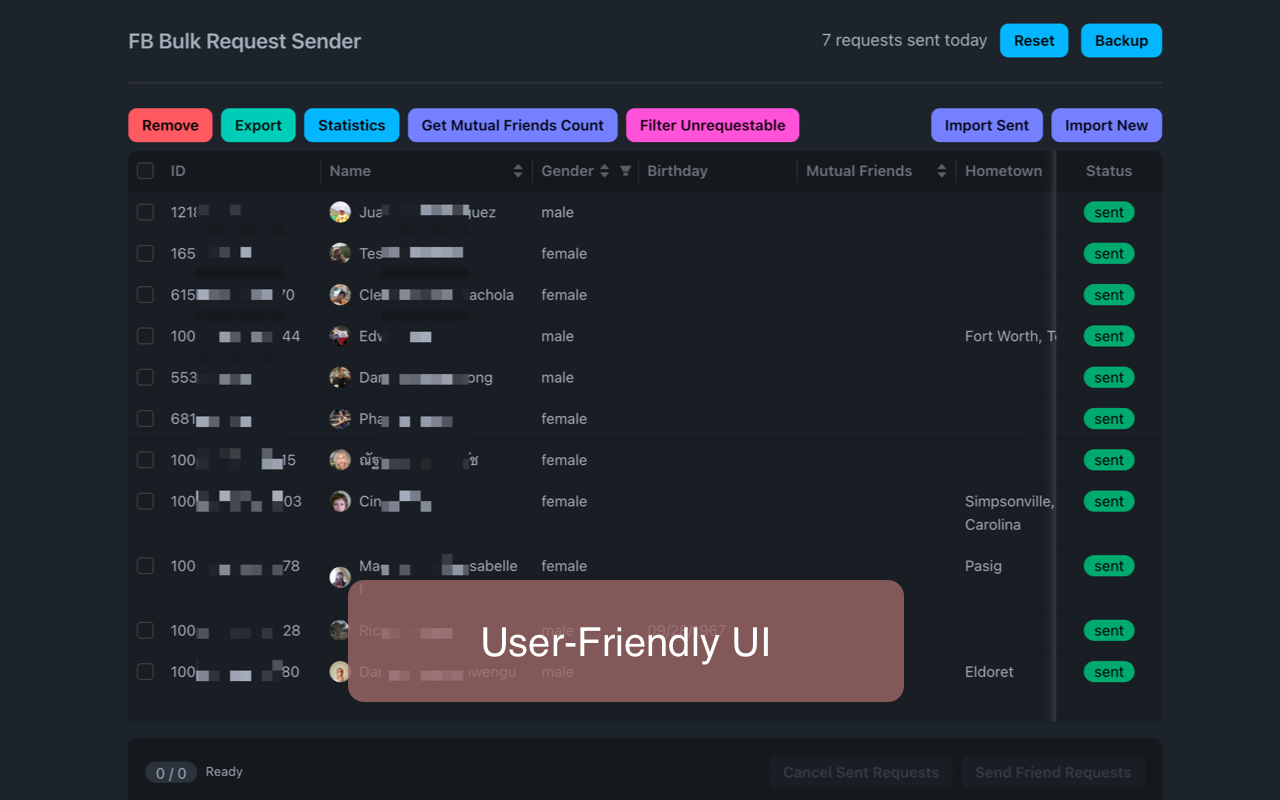Image resolution: width=1280 pixels, height=800 pixels.
Task: Check the Pasig row checkbox
Action: pyautogui.click(x=145, y=566)
